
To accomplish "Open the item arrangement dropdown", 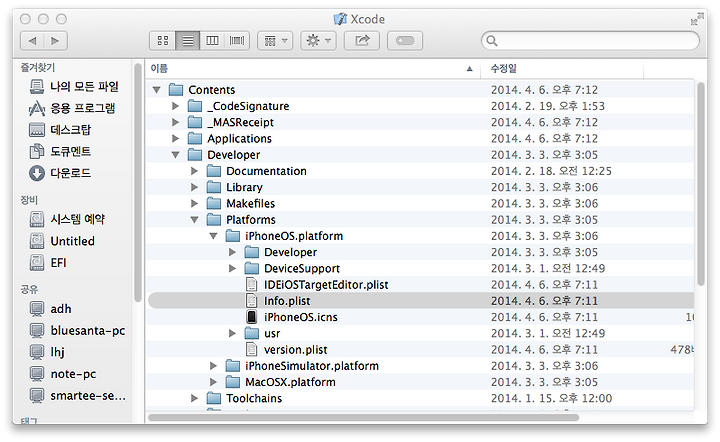I will 275,41.
